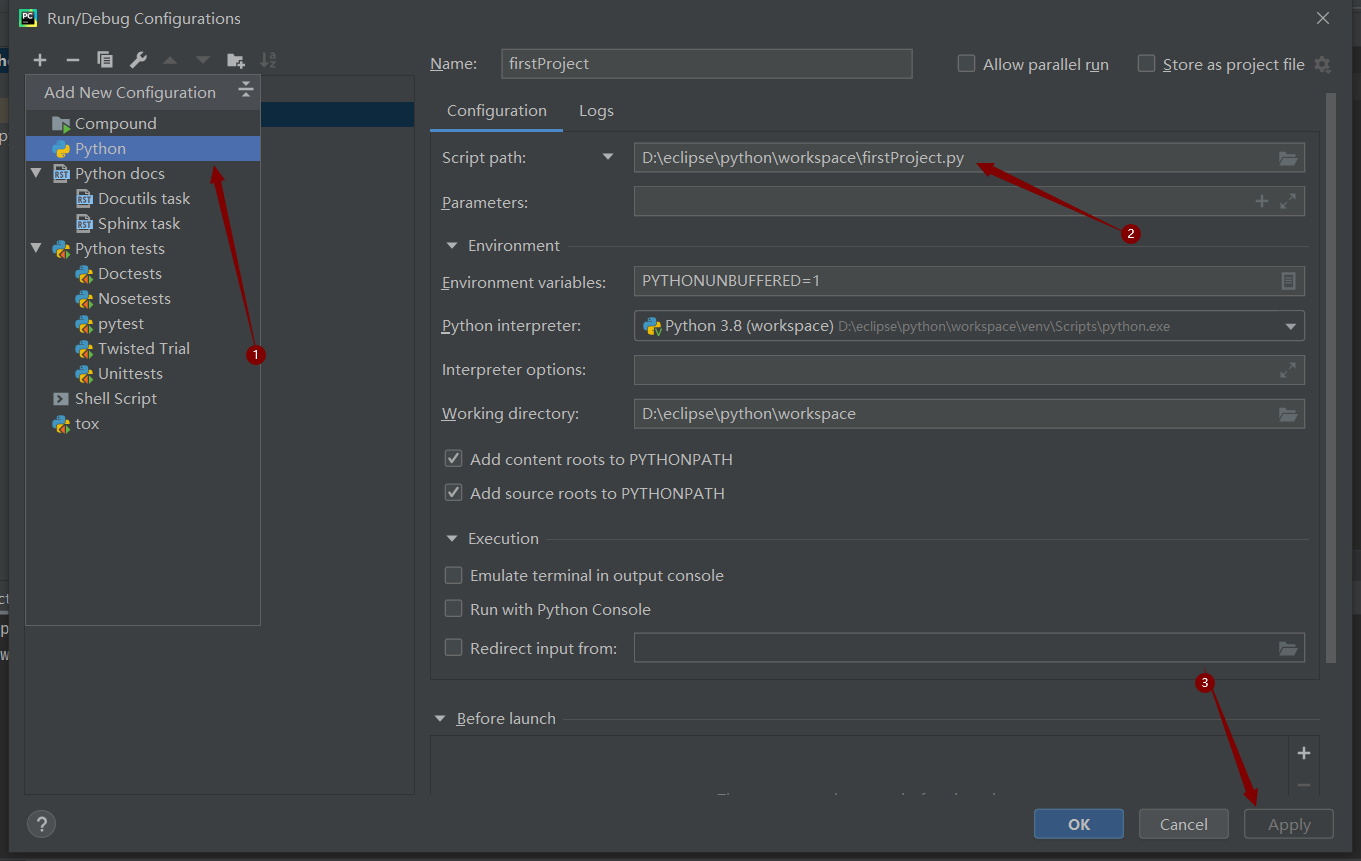Select Shell Script configuration type

(143, 398)
